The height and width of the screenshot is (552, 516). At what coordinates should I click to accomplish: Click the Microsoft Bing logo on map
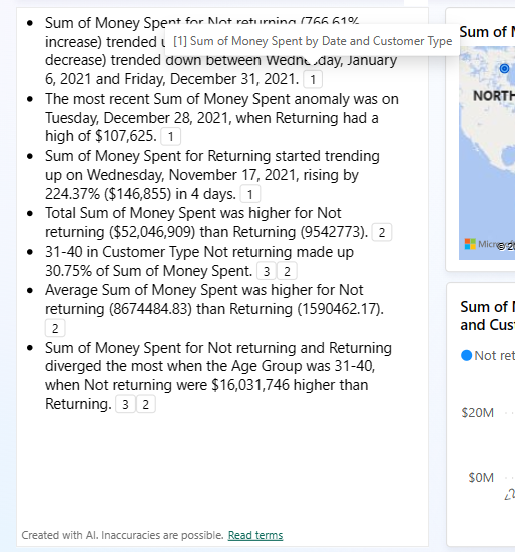point(470,244)
